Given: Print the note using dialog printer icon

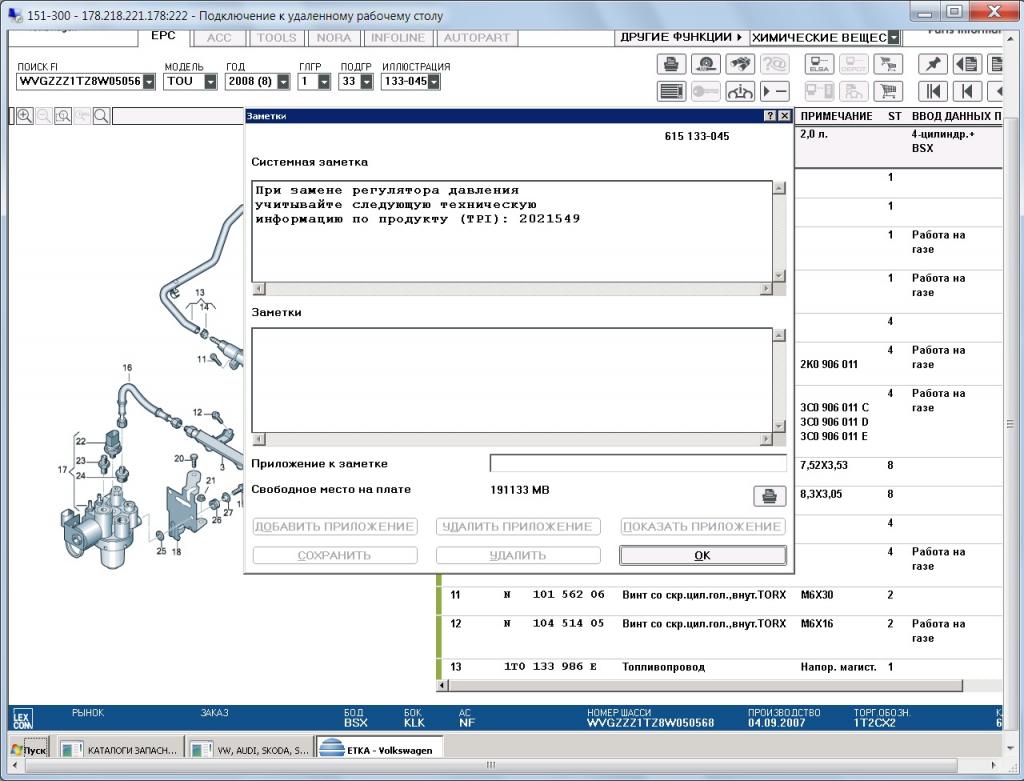Looking at the screenshot, I should 769,496.
